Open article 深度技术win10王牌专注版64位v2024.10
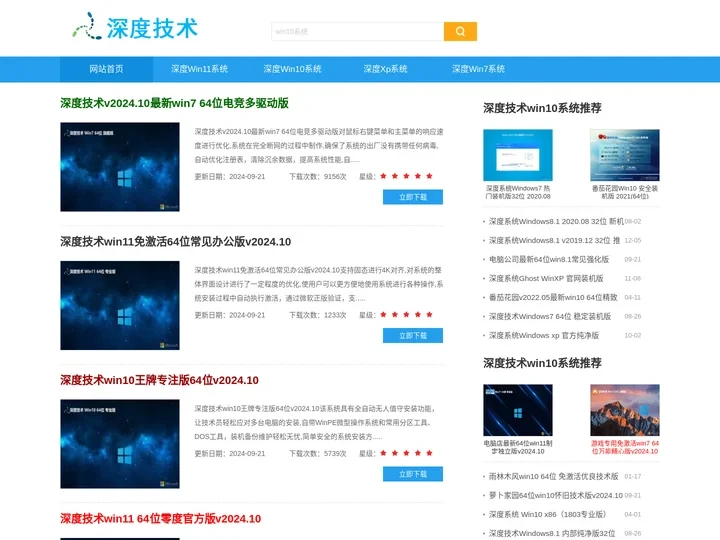The height and width of the screenshot is (540, 720). 159,380
